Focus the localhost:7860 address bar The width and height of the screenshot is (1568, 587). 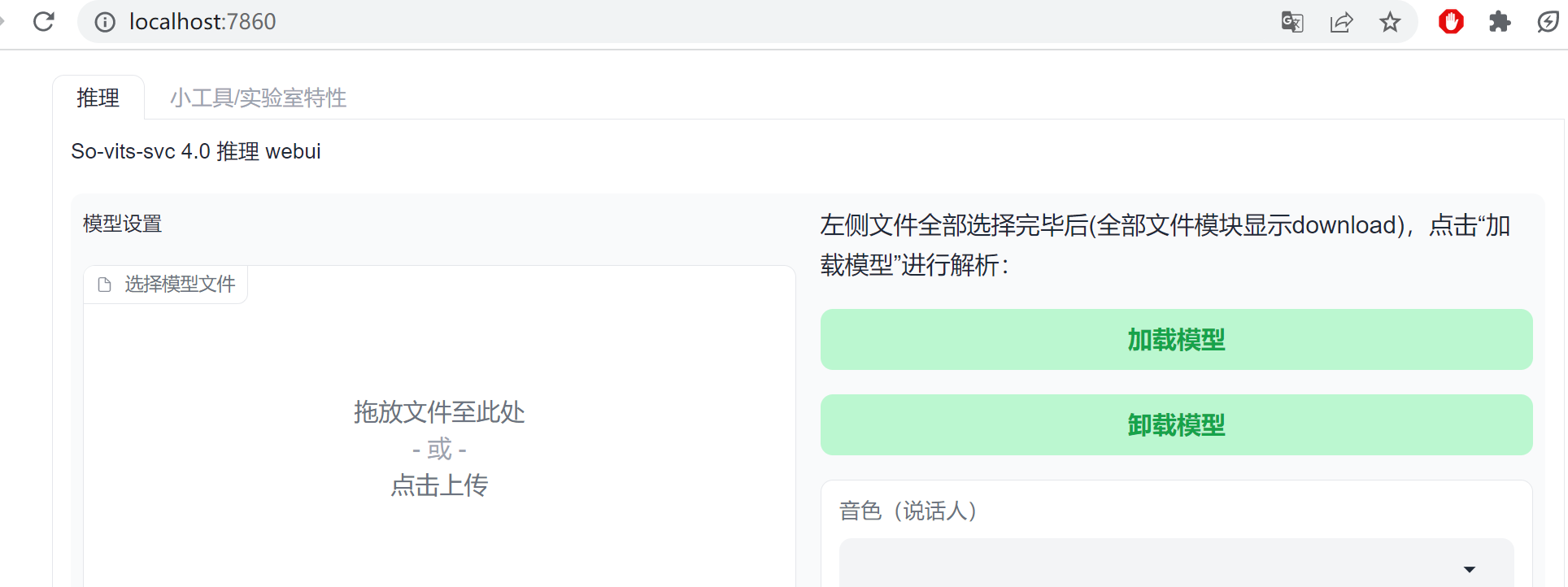coord(203,22)
